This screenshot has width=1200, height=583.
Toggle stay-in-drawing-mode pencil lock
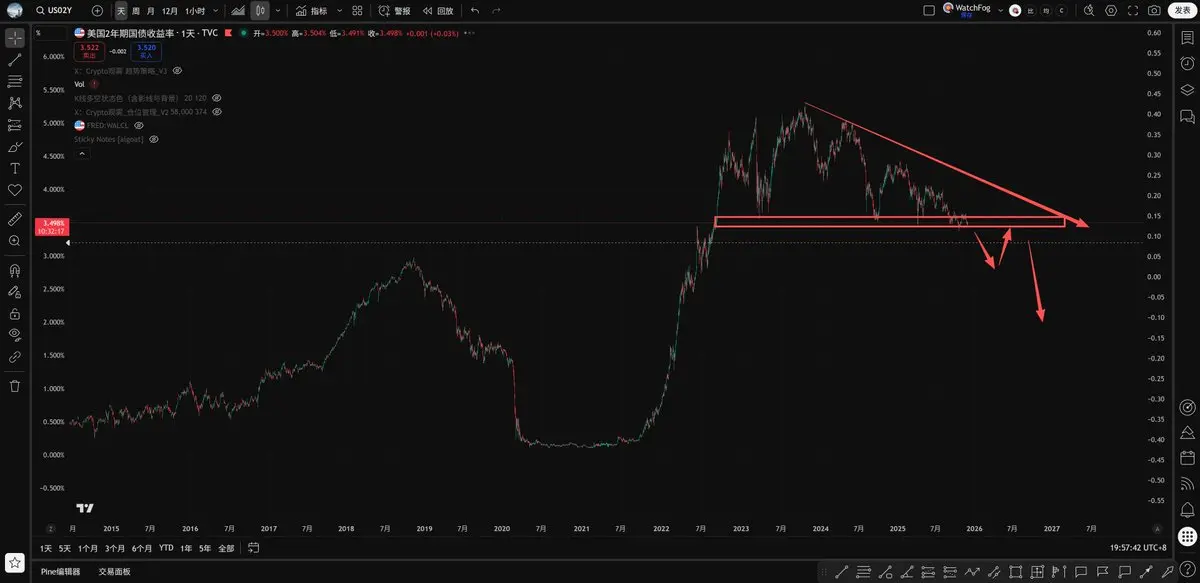[15, 292]
